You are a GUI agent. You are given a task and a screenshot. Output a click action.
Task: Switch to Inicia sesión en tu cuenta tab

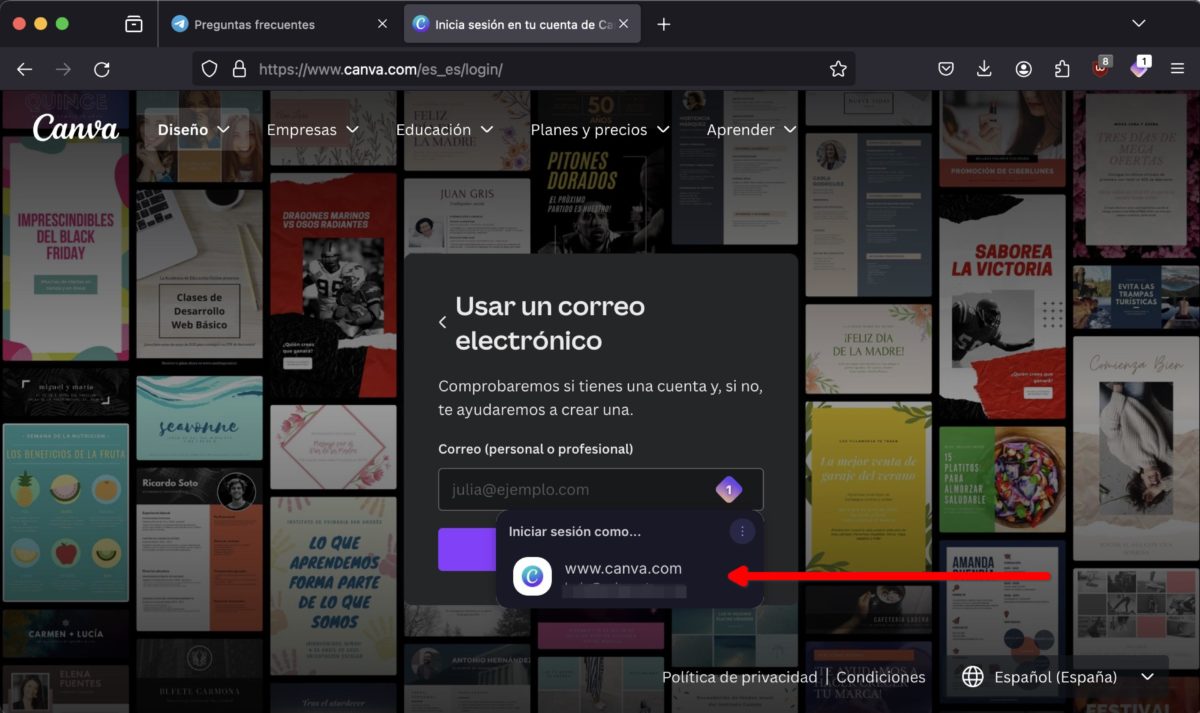522,24
